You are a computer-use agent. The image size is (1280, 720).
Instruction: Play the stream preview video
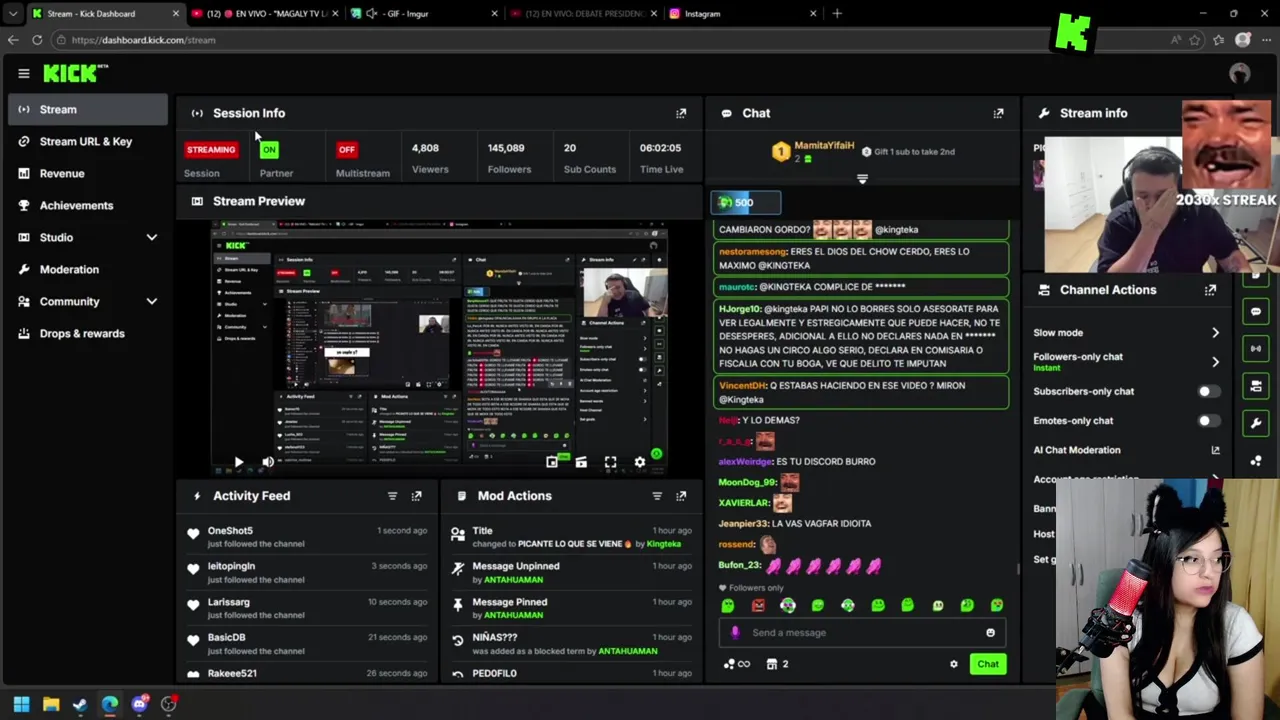point(238,462)
